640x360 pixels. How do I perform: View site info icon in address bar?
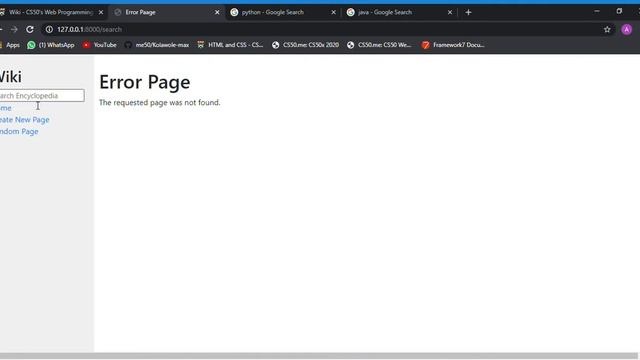(49, 29)
